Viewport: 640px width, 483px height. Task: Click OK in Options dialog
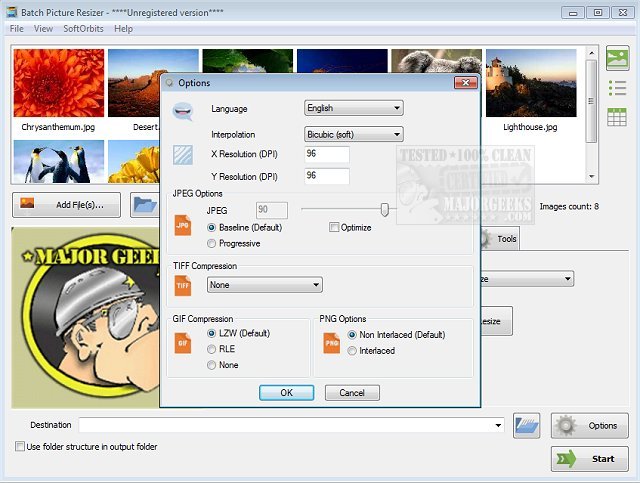pos(287,393)
